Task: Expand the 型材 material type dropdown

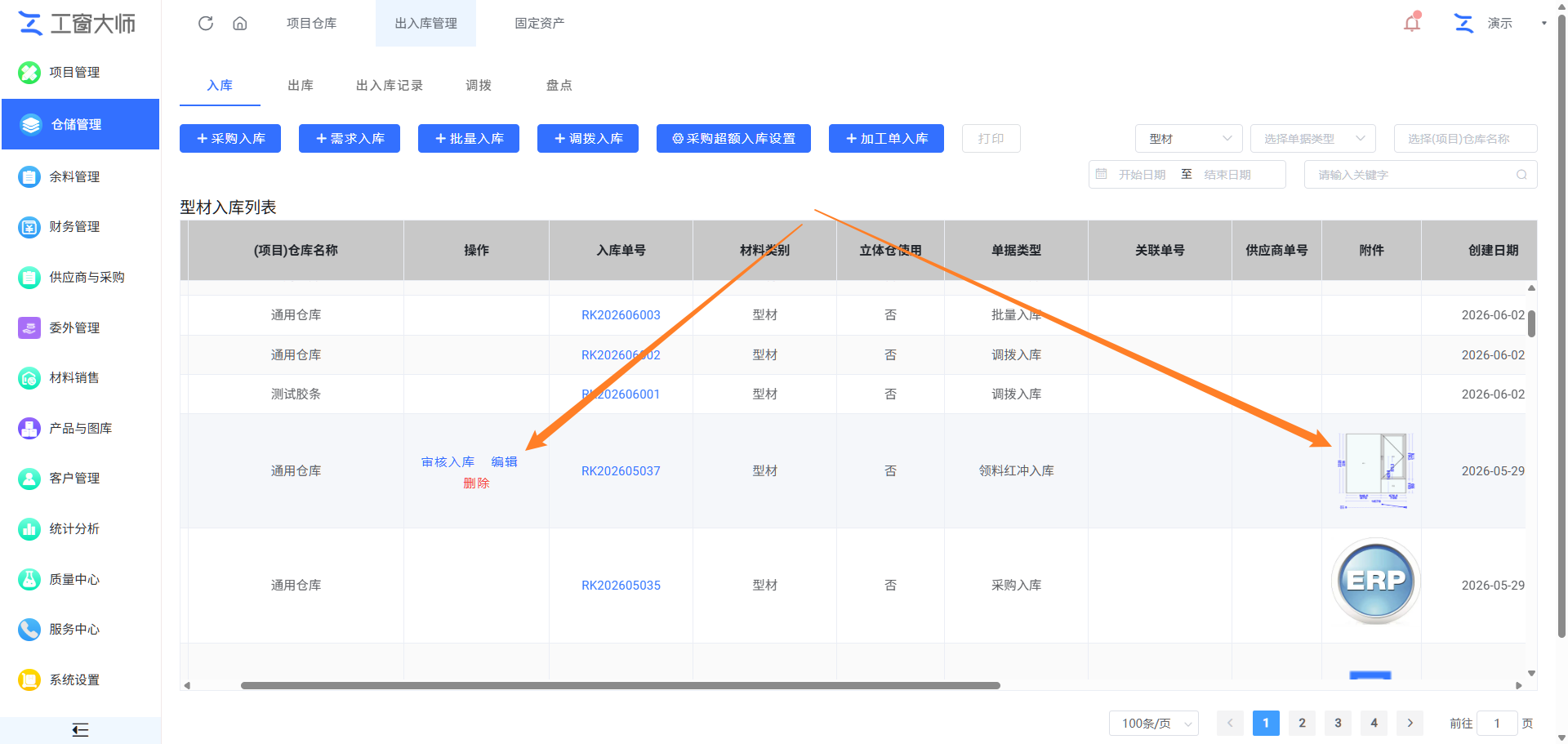Action: (x=1188, y=139)
